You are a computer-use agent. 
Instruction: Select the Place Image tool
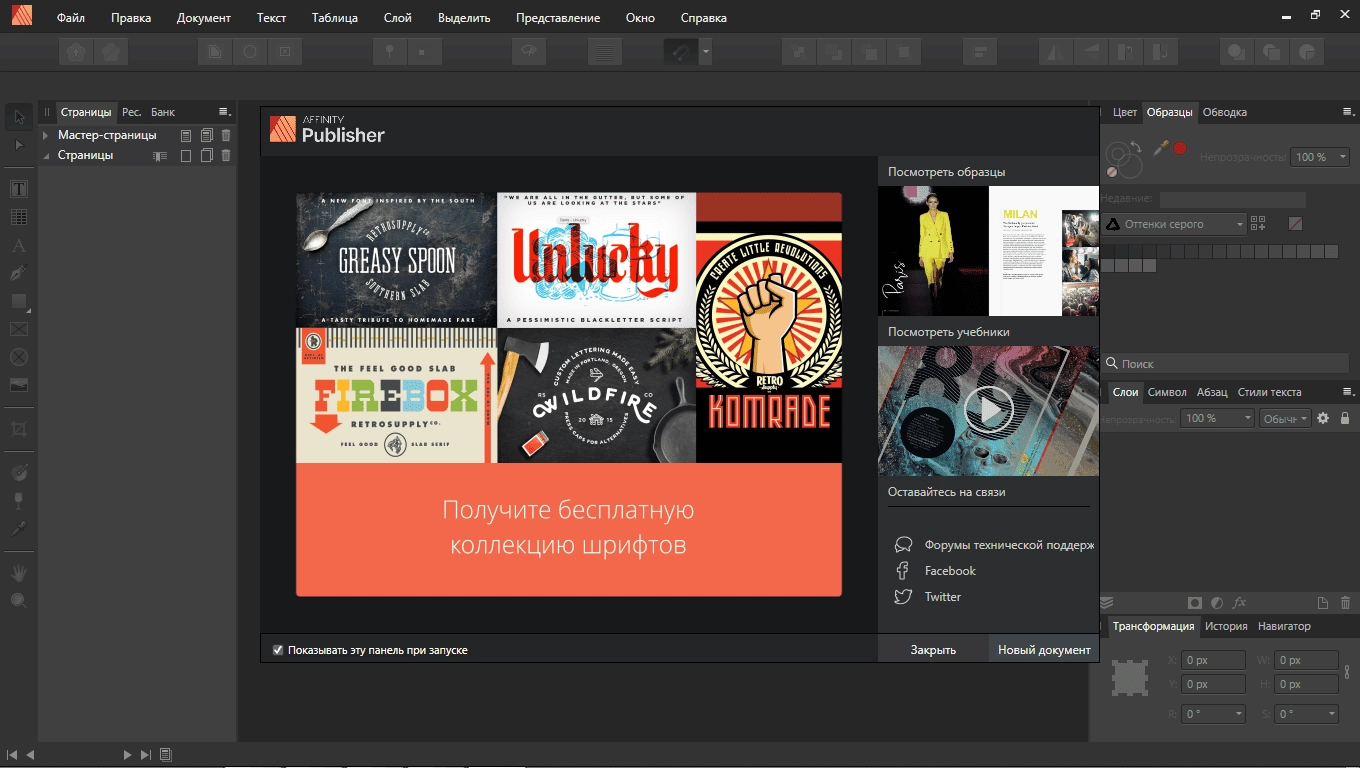[x=19, y=385]
